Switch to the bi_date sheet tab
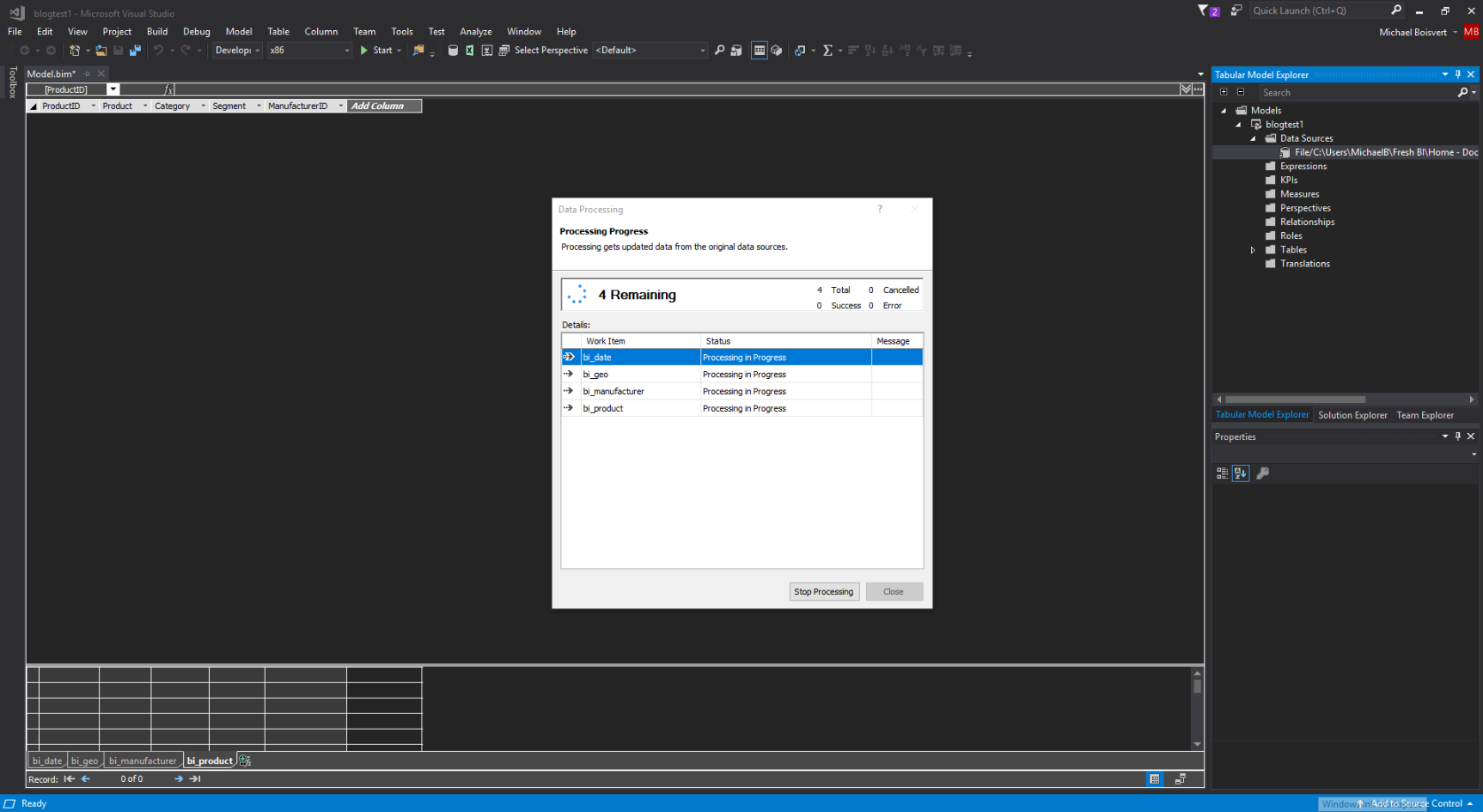The height and width of the screenshot is (812, 1483). pyautogui.click(x=47, y=760)
